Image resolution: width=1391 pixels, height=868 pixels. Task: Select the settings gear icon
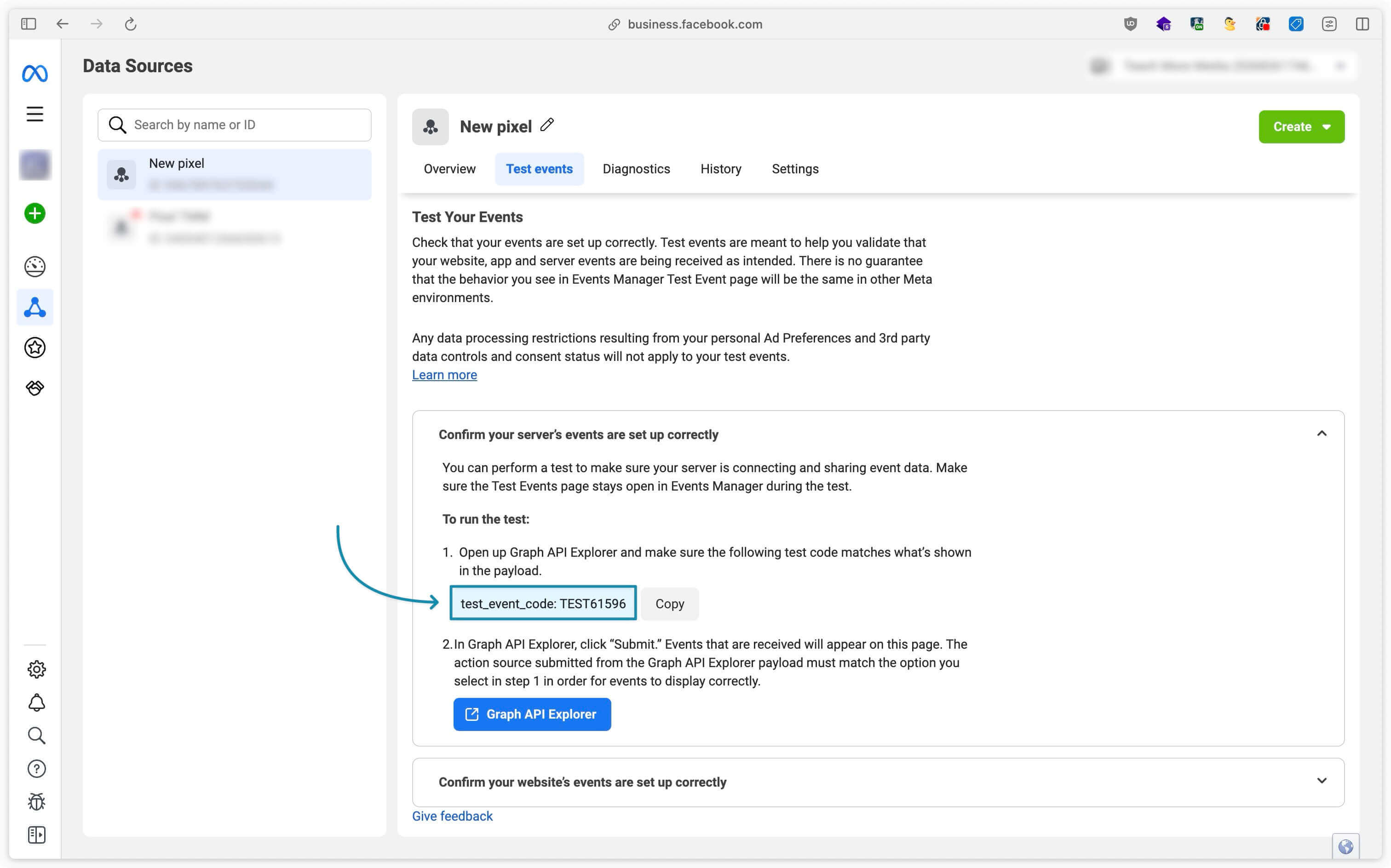(35, 669)
